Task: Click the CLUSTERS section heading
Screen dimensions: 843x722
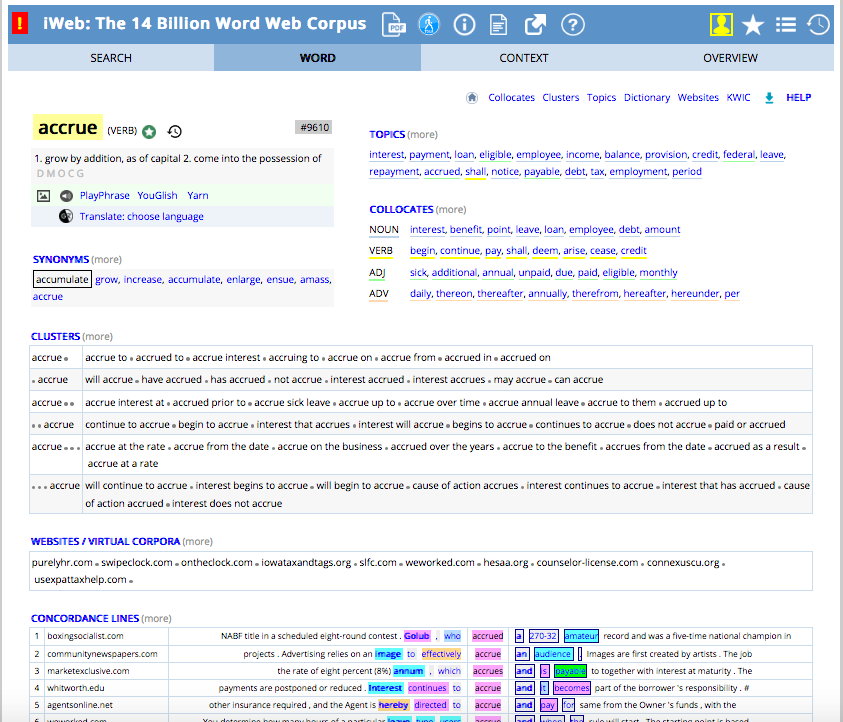Action: [x=55, y=337]
